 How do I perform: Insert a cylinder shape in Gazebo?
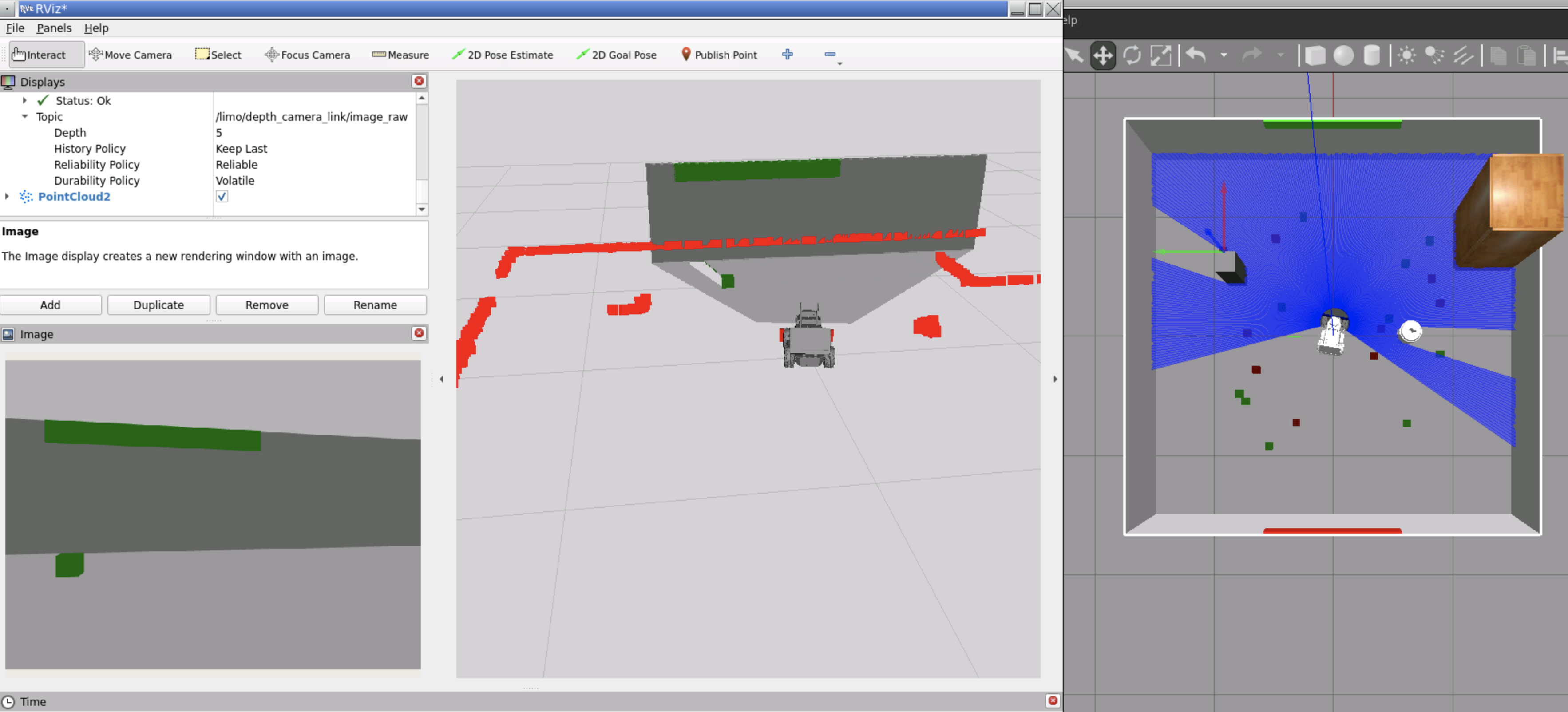click(1371, 55)
